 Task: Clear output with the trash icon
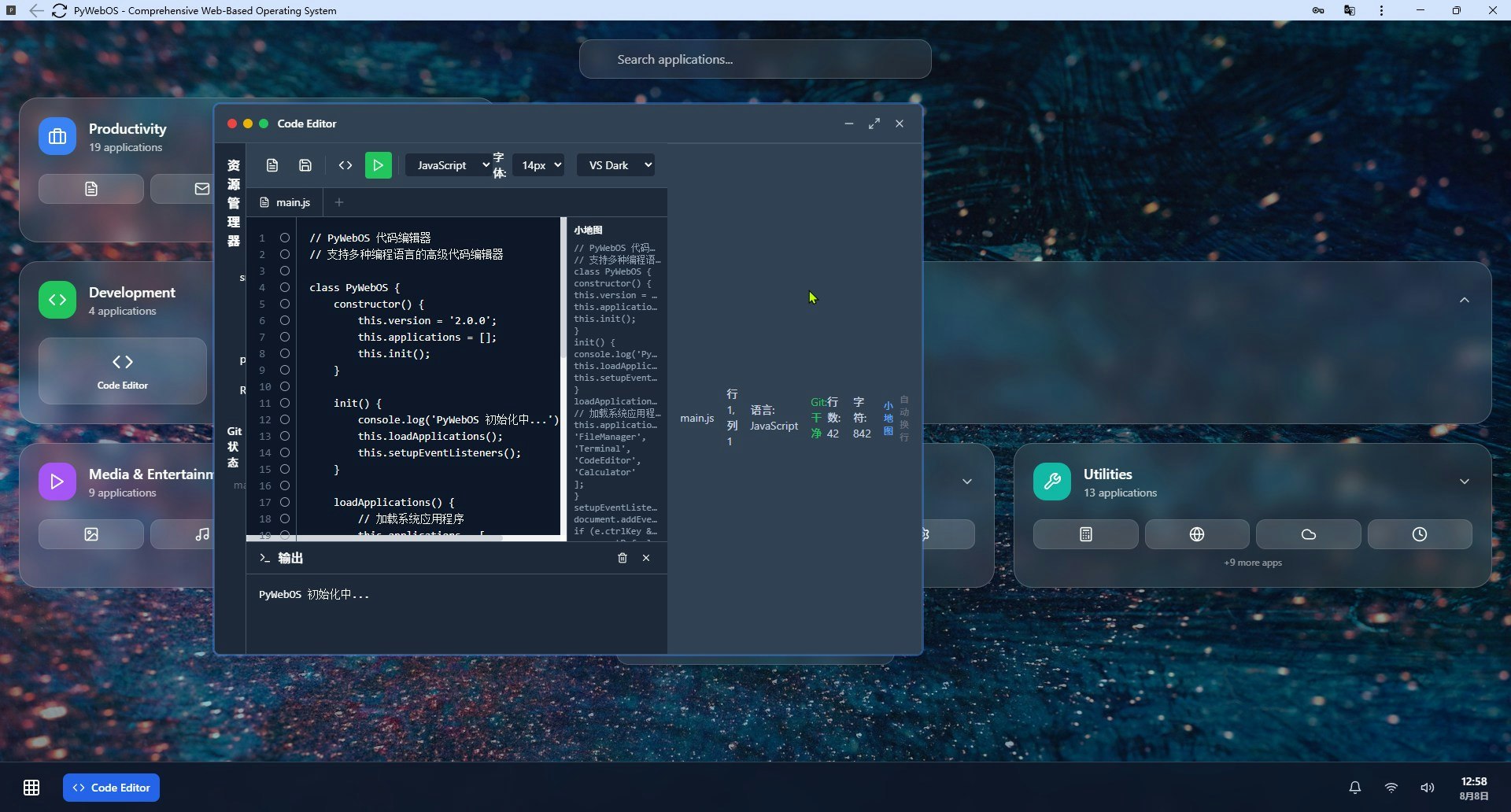tap(623, 558)
